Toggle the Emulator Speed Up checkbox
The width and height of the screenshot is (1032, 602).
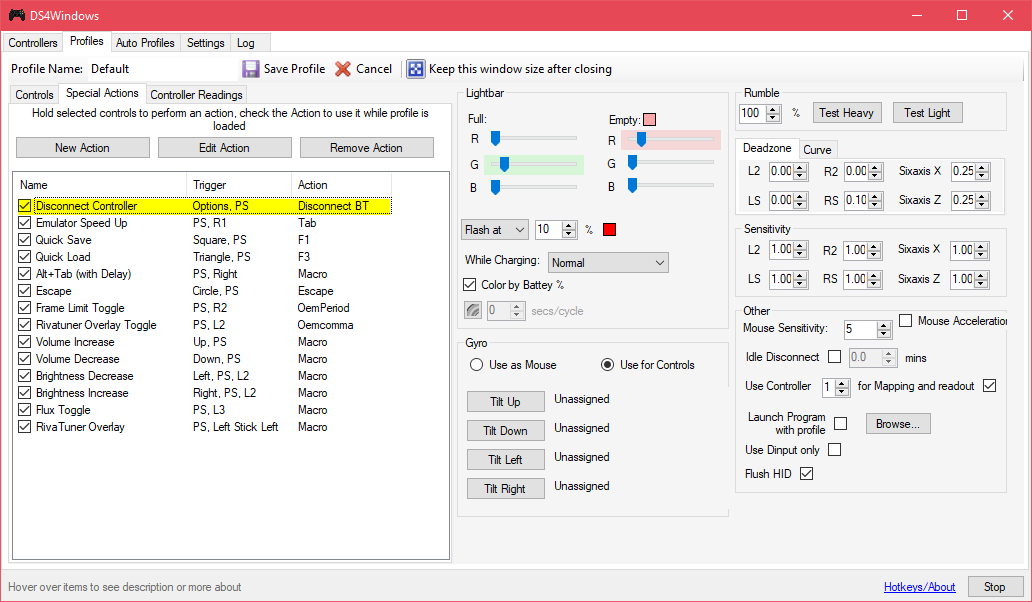25,223
